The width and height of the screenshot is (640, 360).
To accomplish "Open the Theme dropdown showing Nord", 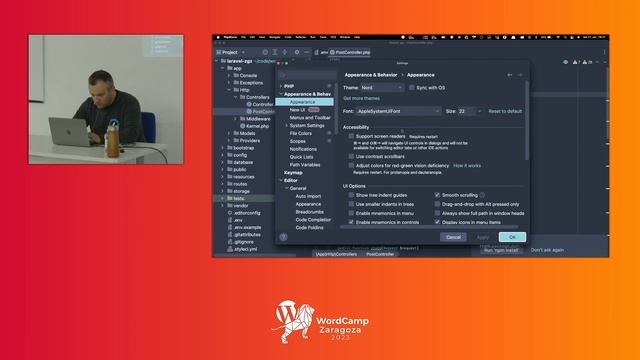I will click(382, 88).
